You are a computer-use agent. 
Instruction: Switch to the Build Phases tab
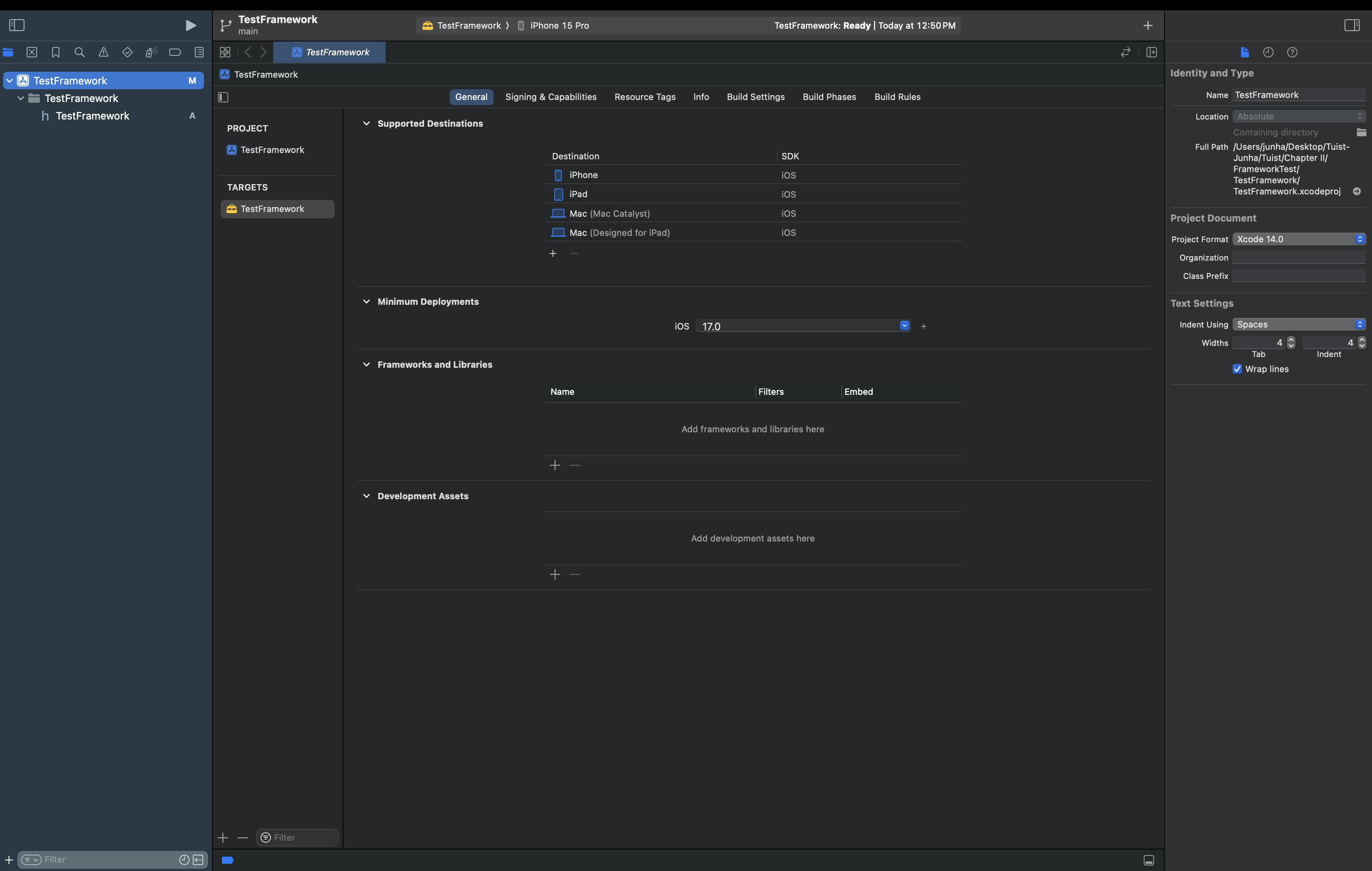click(x=829, y=97)
